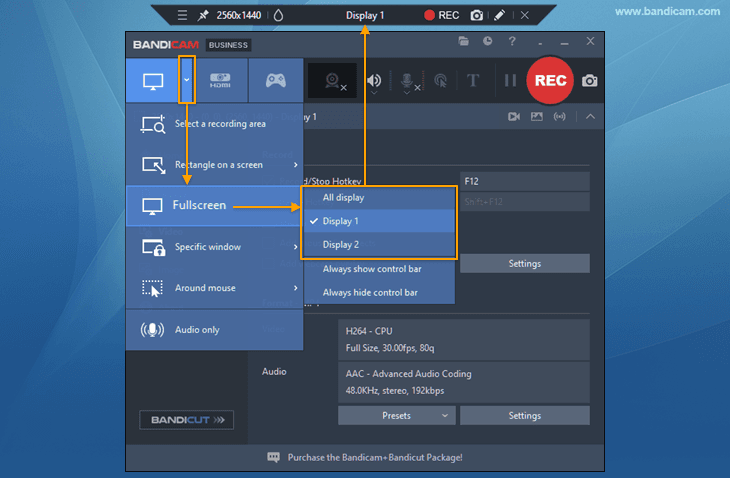The image size is (730, 478).
Task: Open hamburger menu on top control bar
Action: point(182,15)
